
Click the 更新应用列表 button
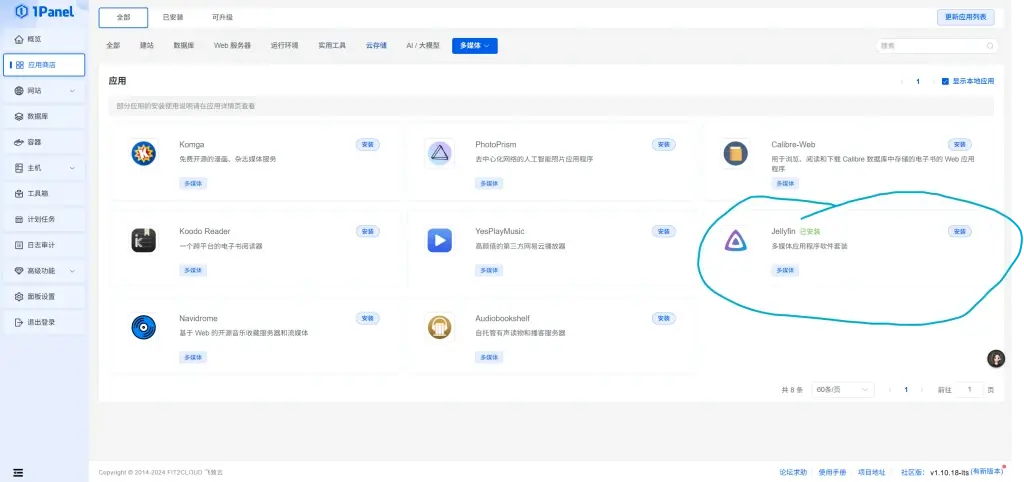coord(965,17)
